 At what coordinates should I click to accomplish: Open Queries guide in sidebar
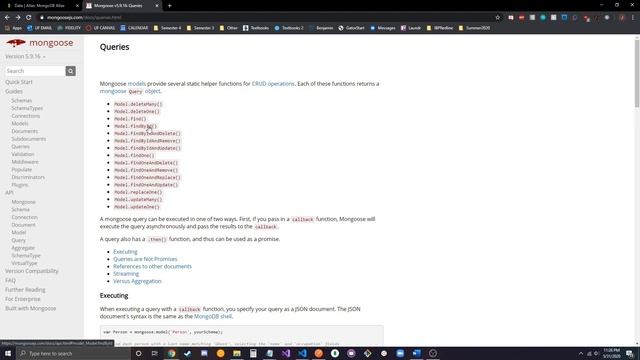pos(20,147)
